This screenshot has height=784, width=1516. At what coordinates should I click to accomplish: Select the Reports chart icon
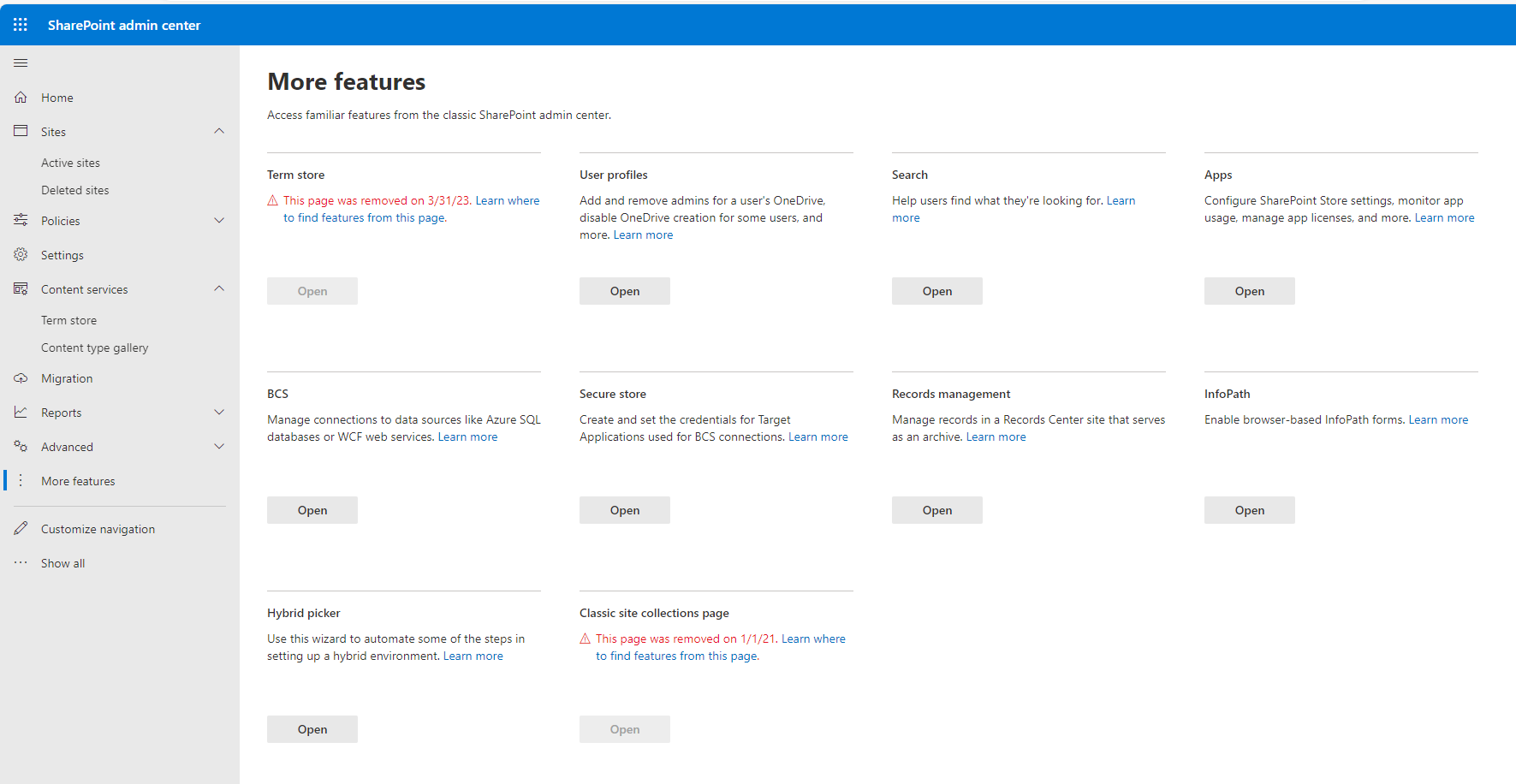[21, 412]
